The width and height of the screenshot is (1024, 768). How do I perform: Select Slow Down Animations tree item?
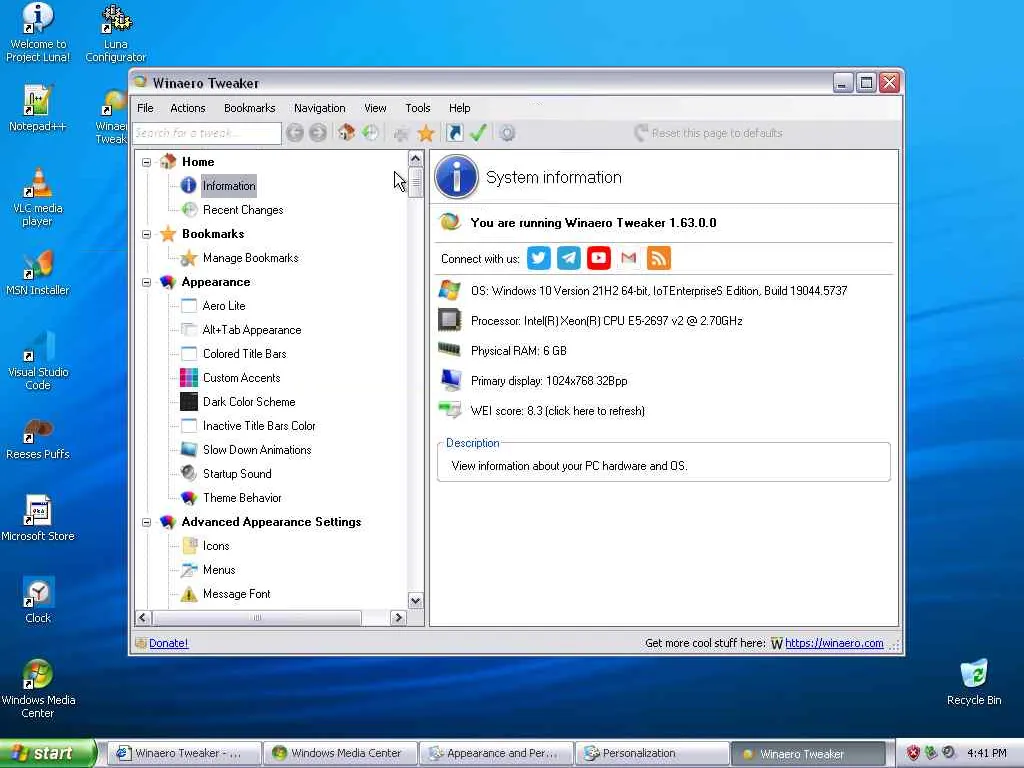point(257,450)
